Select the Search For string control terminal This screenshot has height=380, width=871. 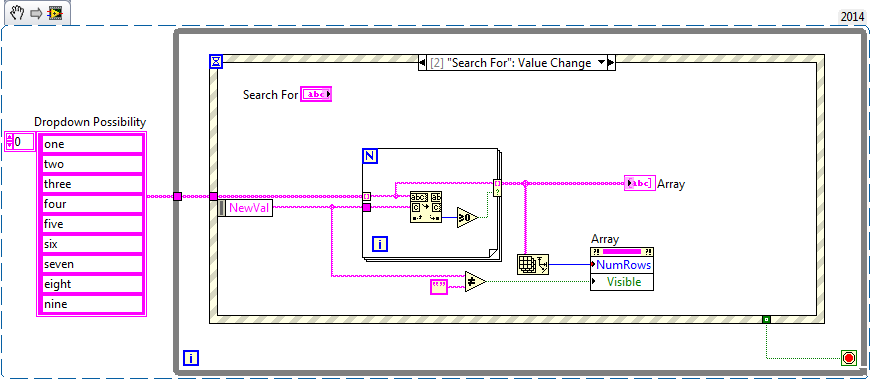coord(316,94)
